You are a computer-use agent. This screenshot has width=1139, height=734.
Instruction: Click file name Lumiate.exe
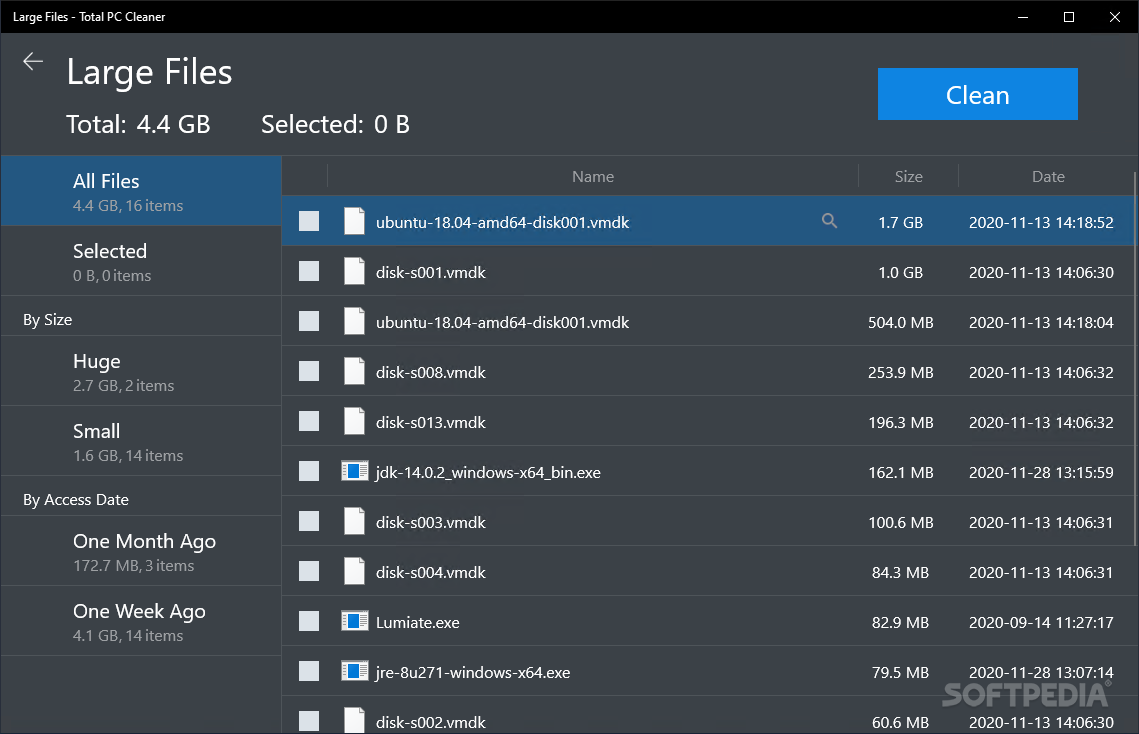[x=418, y=623]
